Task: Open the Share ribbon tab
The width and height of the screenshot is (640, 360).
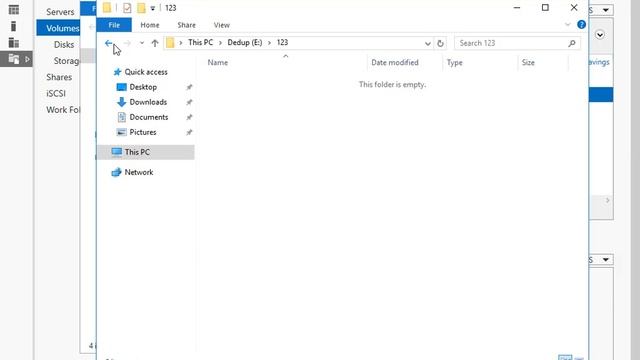Action: (187, 25)
